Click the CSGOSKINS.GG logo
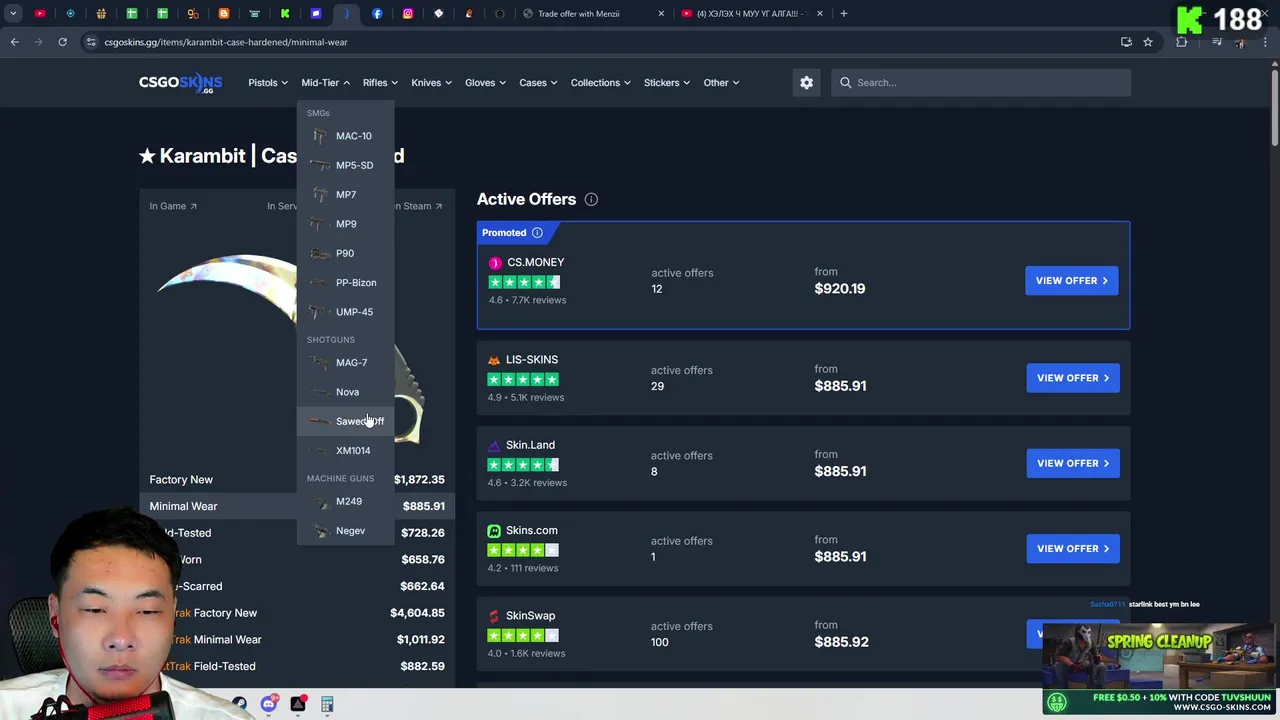 click(180, 83)
